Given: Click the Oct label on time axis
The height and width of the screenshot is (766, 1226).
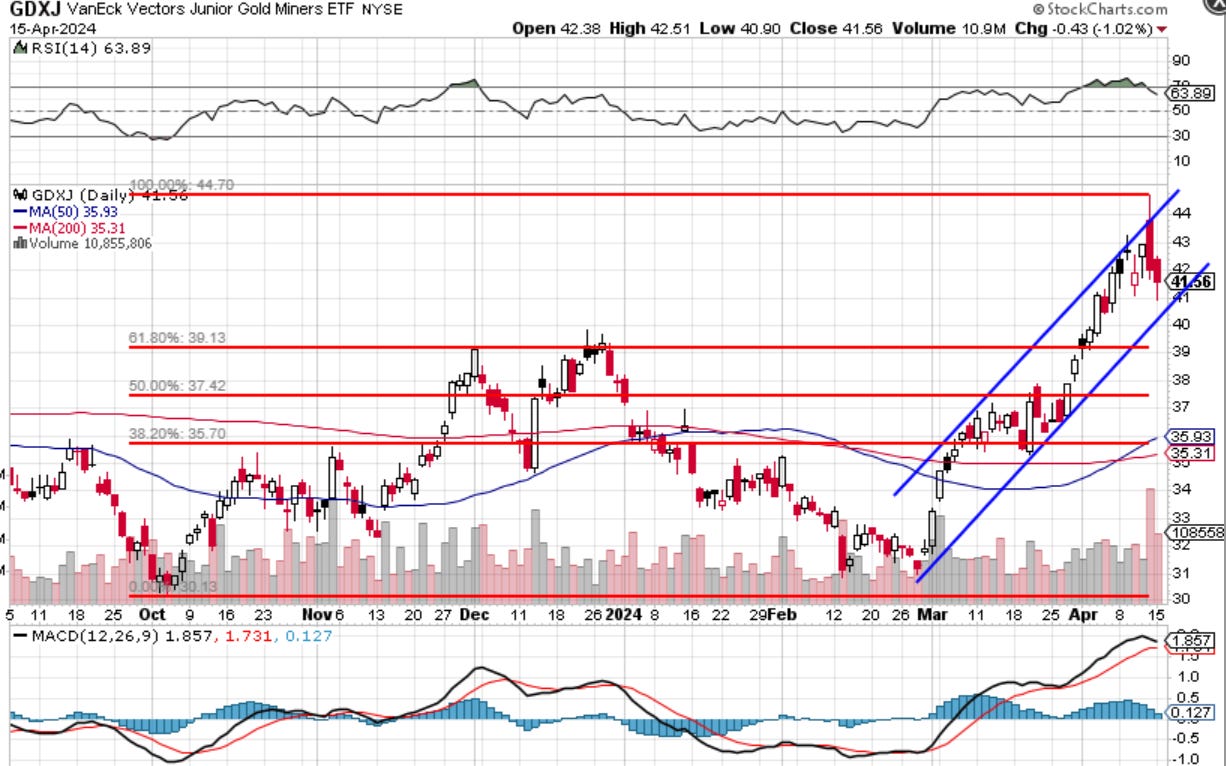Looking at the screenshot, I should tap(153, 614).
